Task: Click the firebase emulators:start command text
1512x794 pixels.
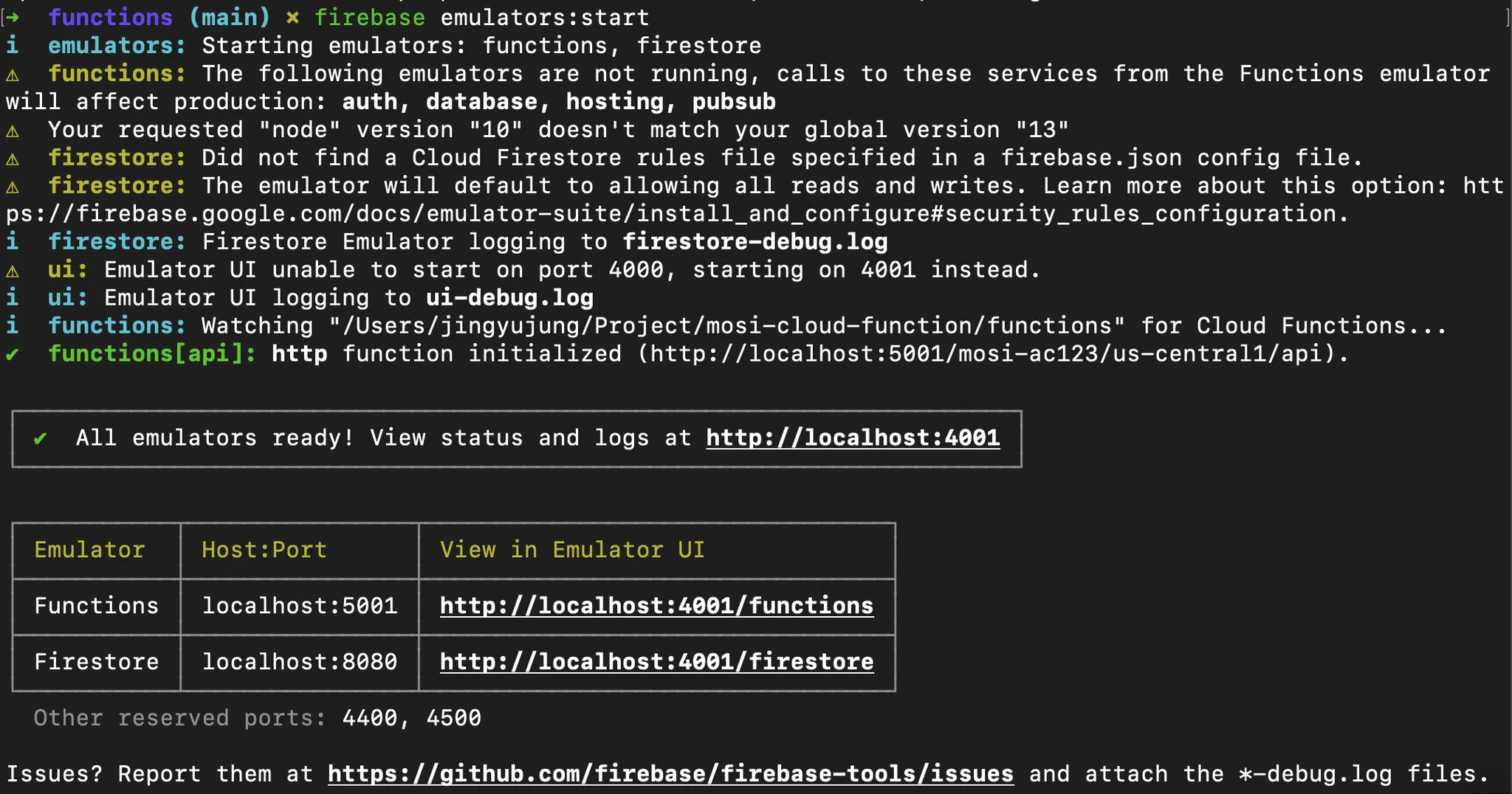Action: (481, 18)
